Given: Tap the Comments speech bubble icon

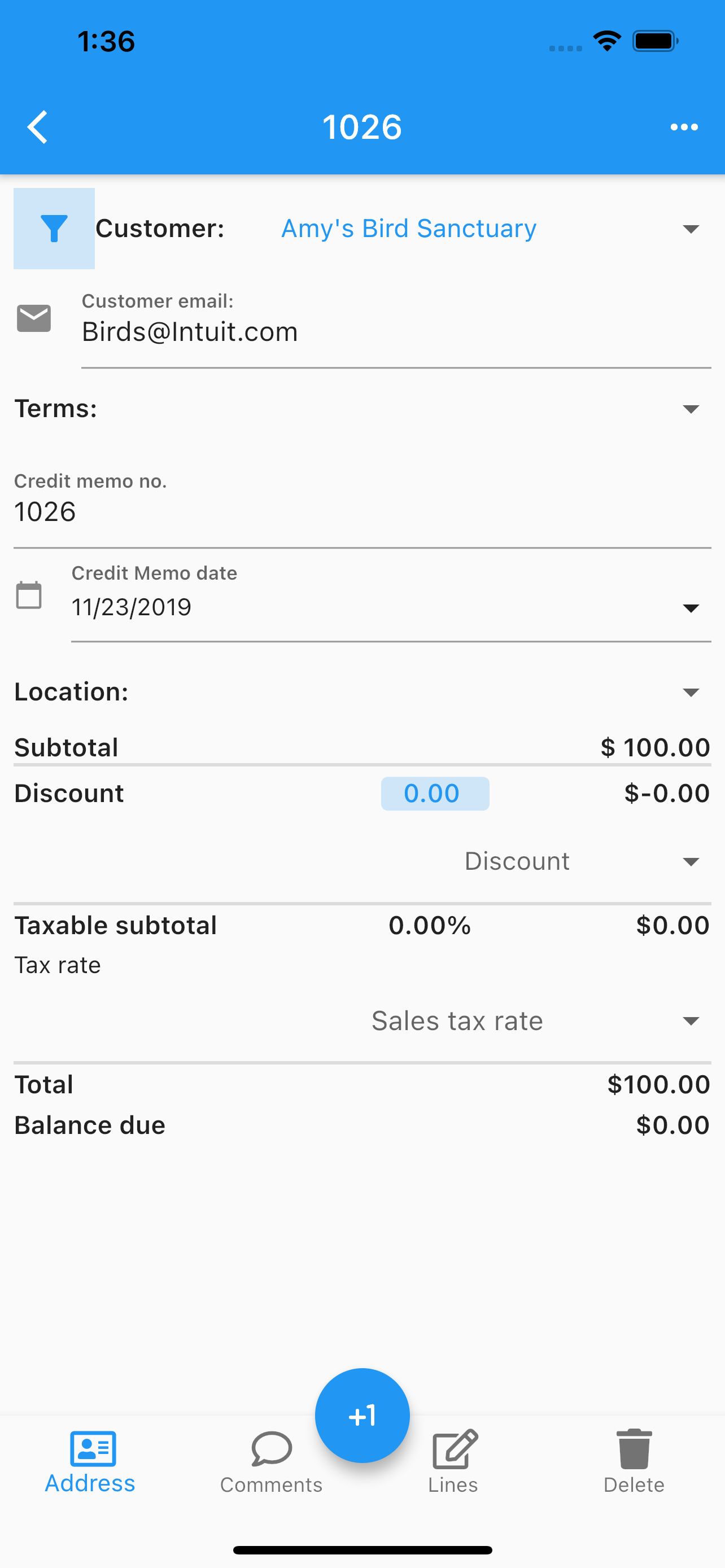Looking at the screenshot, I should pos(272,1449).
